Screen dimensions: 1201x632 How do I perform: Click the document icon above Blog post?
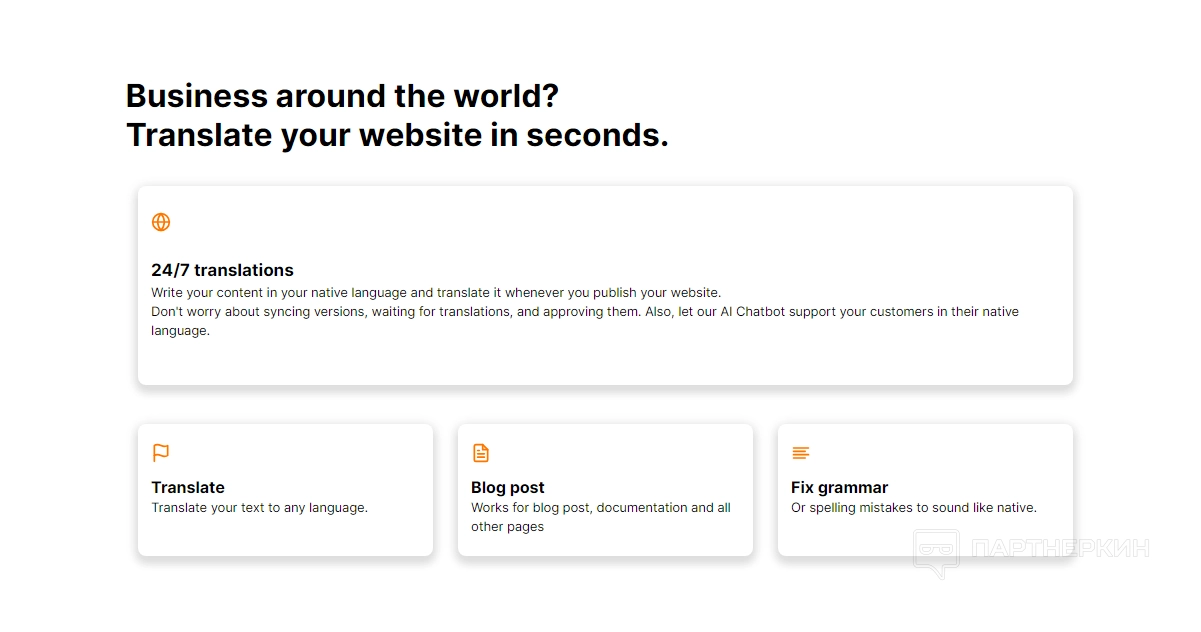(481, 453)
